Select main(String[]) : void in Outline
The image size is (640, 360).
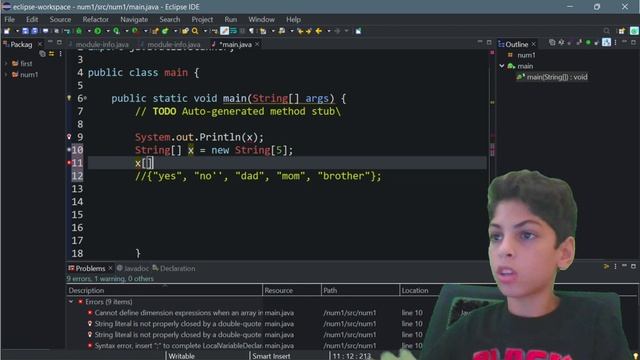pos(552,77)
